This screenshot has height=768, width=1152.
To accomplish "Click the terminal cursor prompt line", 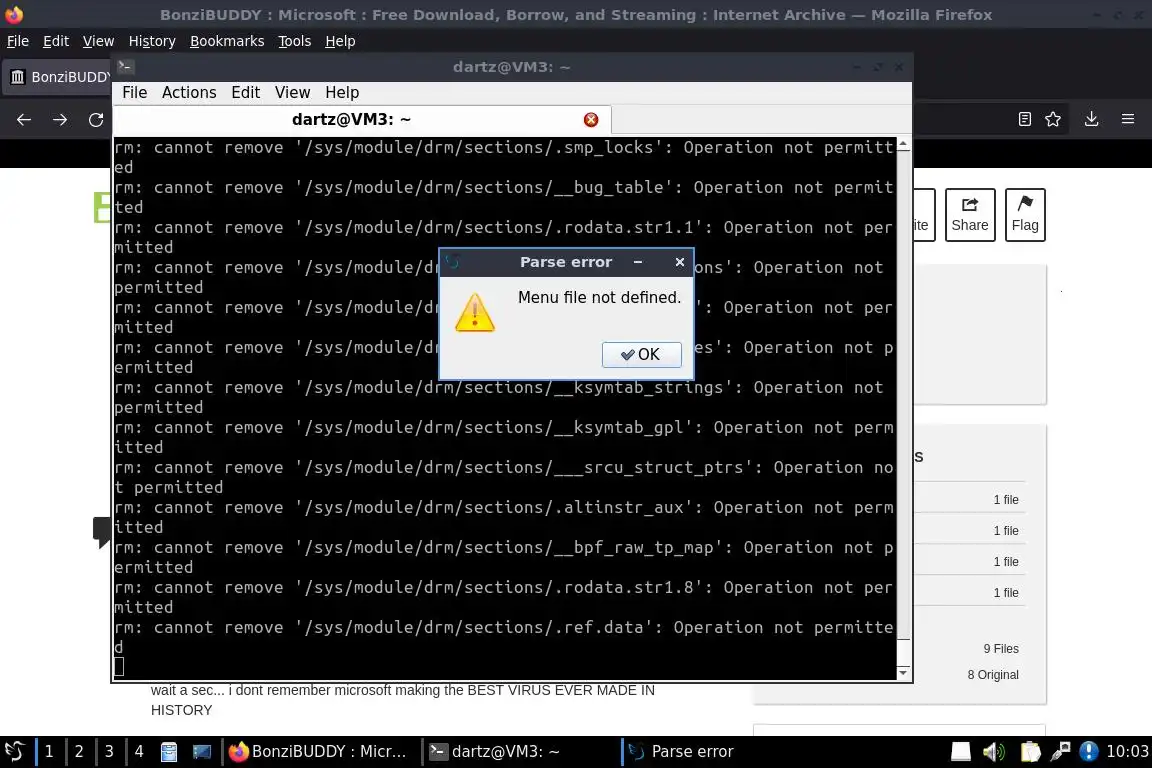I will pyautogui.click(x=119, y=667).
